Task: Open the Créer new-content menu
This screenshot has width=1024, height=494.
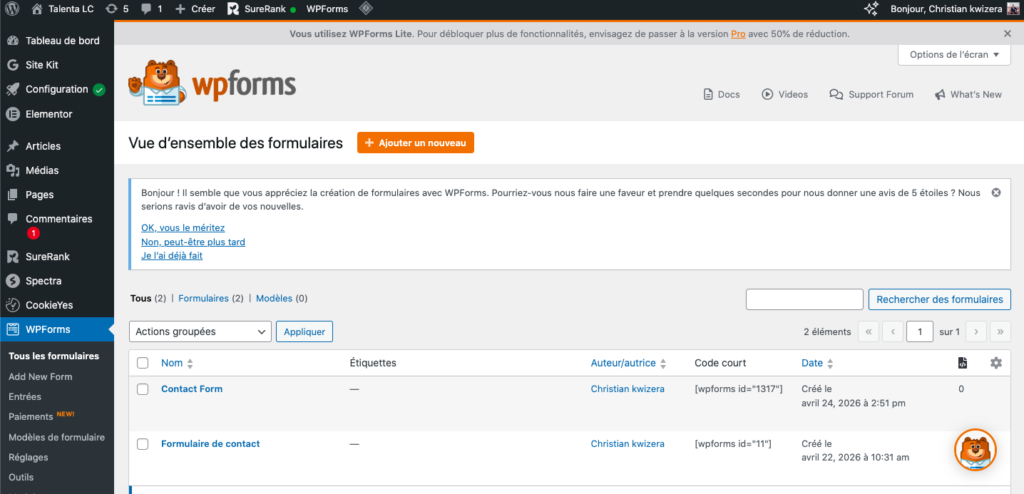Action: 195,9
